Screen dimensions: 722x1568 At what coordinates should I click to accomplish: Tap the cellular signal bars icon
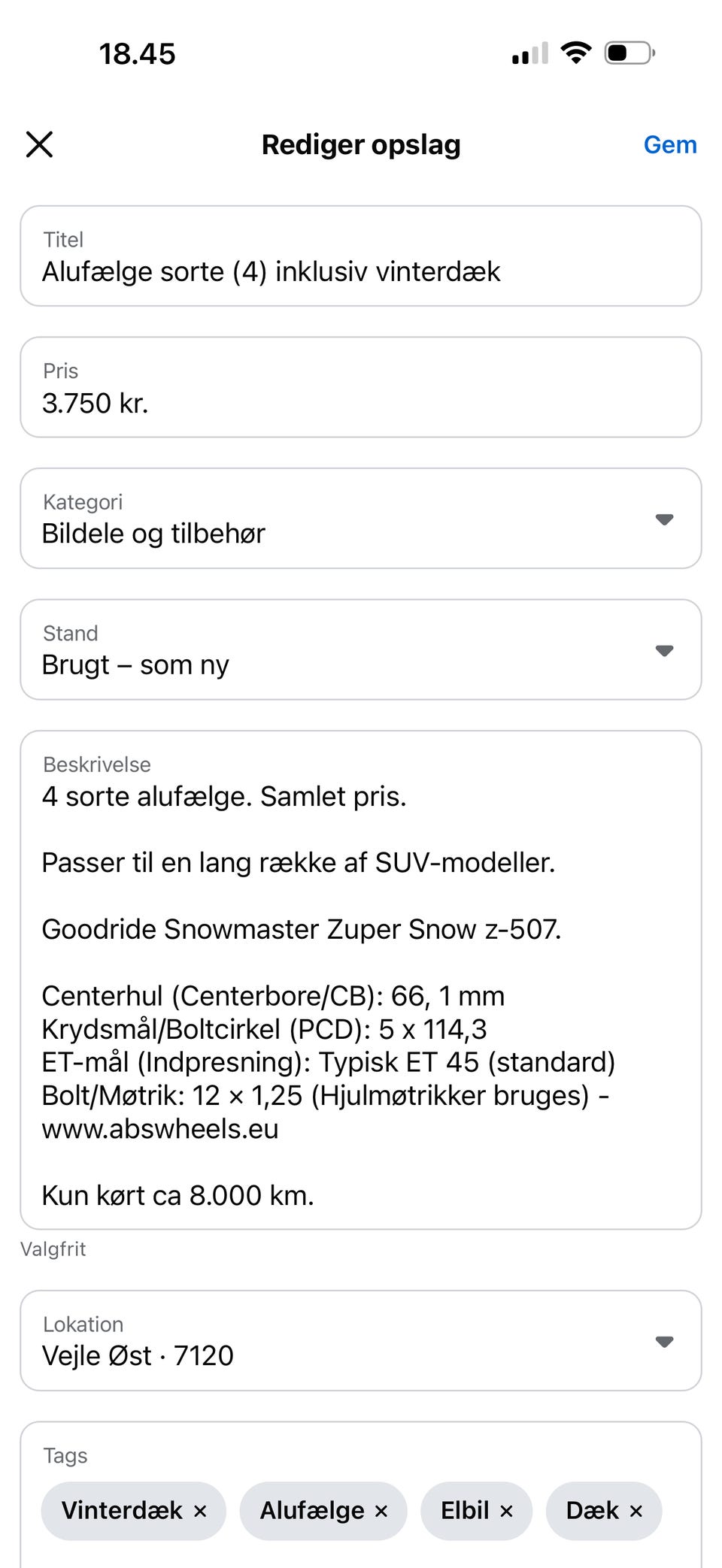point(530,53)
